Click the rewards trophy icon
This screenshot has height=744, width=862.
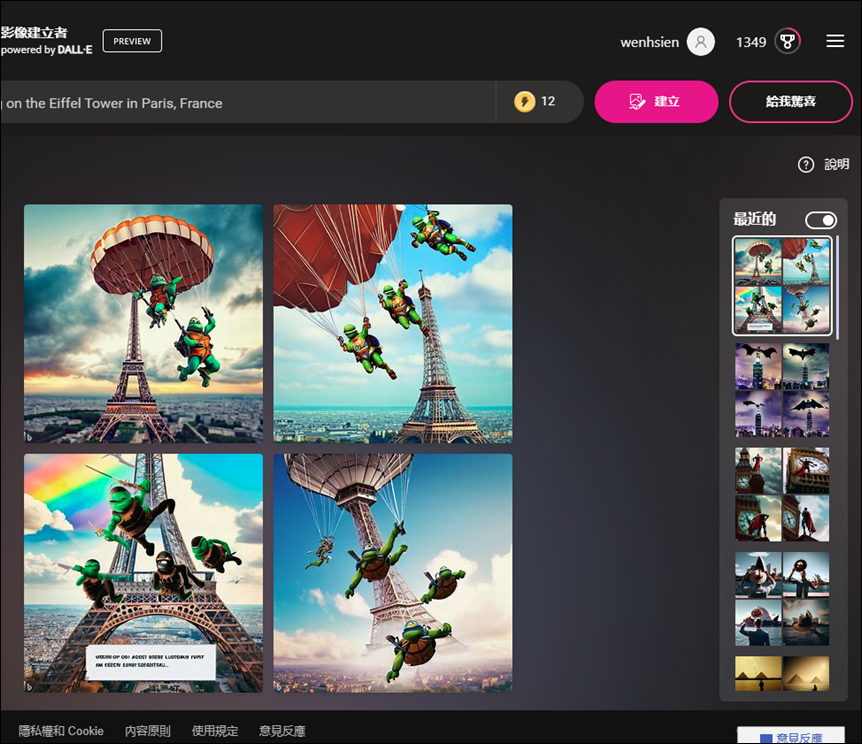point(787,42)
